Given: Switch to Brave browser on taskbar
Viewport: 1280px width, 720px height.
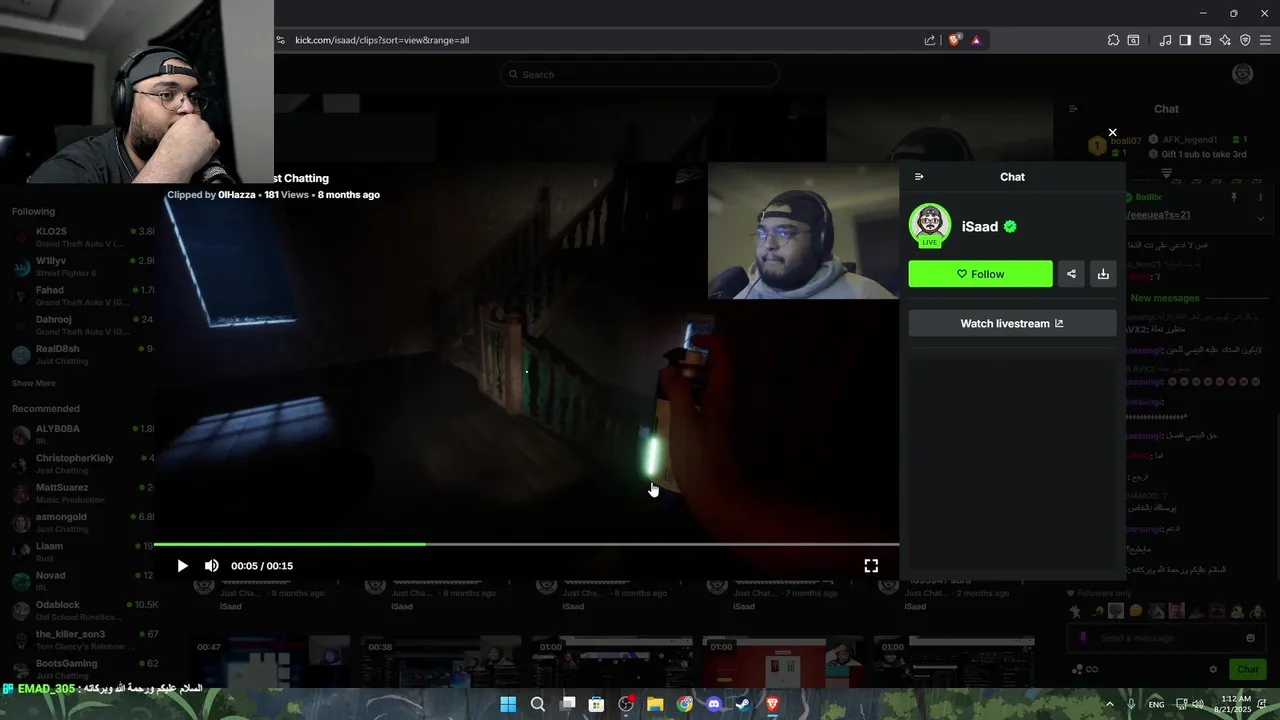Looking at the screenshot, I should point(772,704).
